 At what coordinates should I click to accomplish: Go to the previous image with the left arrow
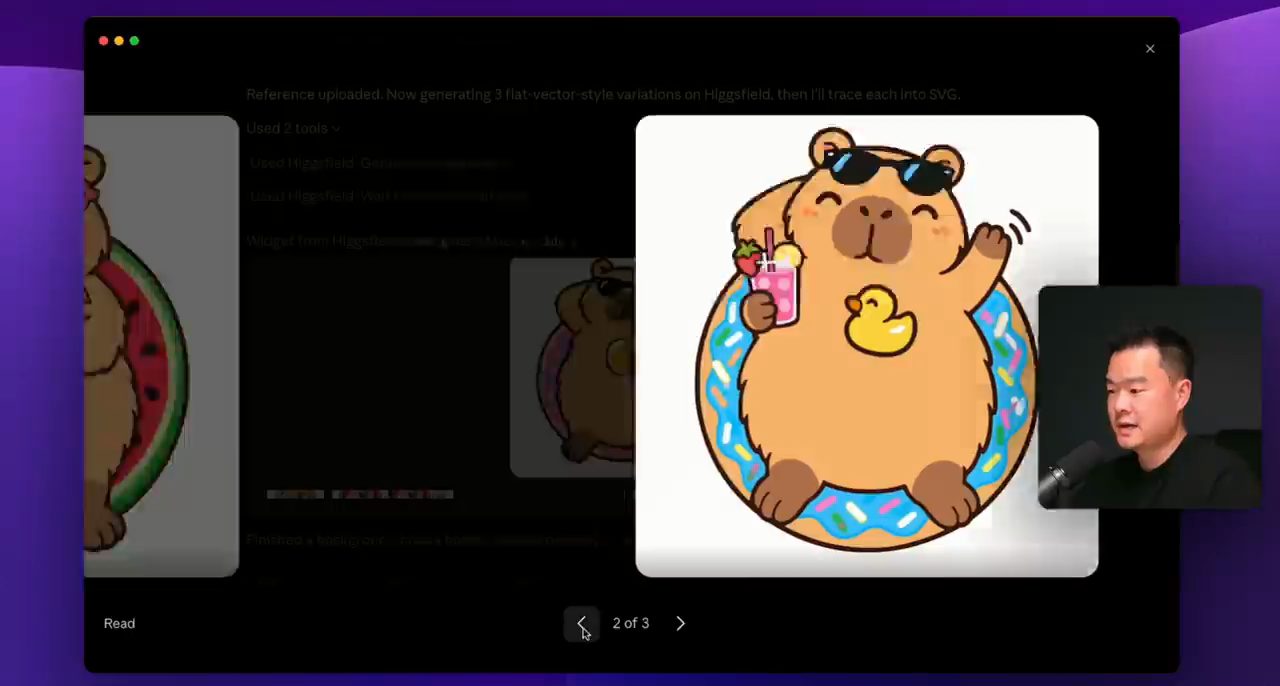(581, 623)
